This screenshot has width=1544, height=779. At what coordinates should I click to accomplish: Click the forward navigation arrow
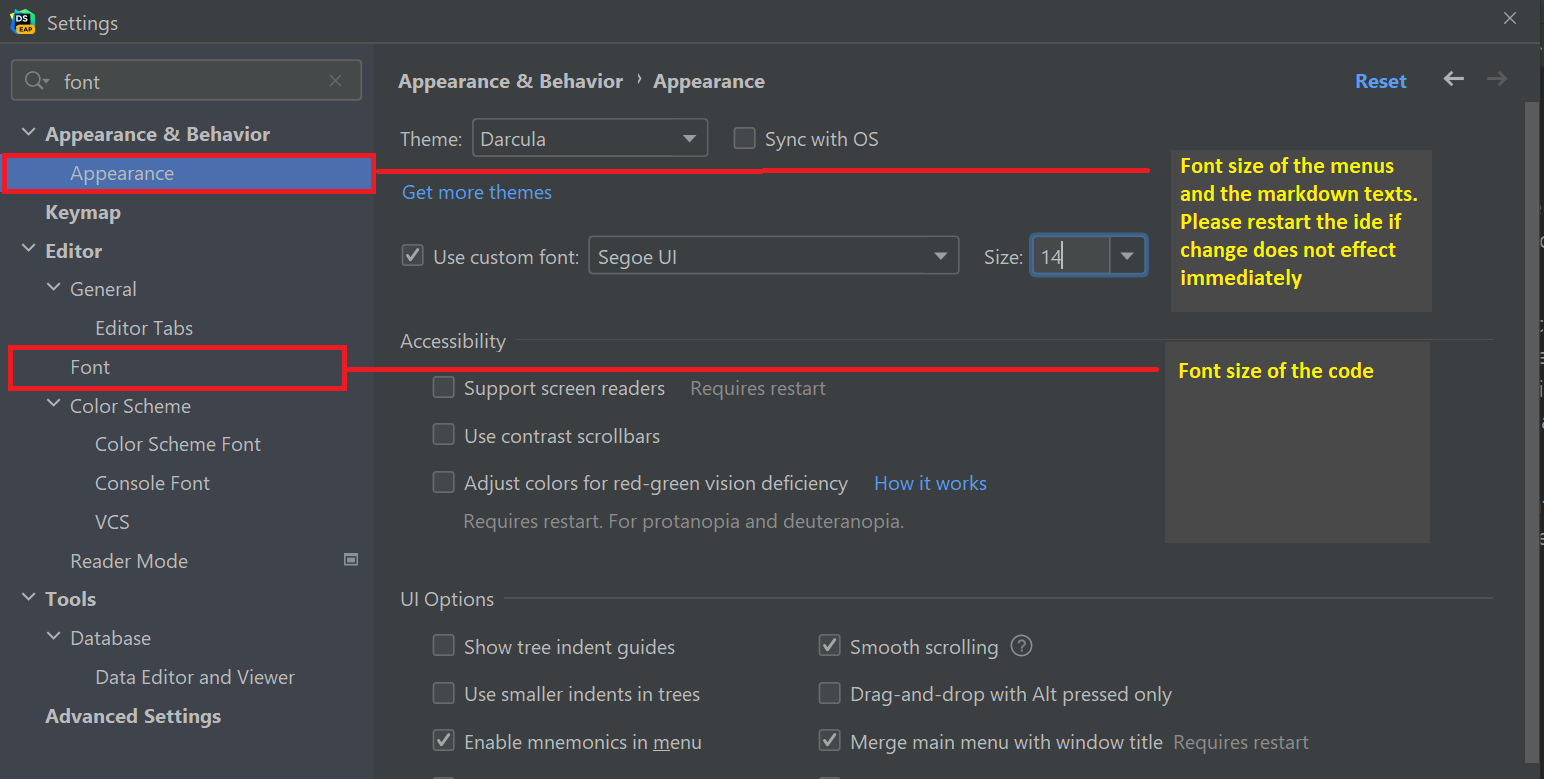pos(1497,79)
